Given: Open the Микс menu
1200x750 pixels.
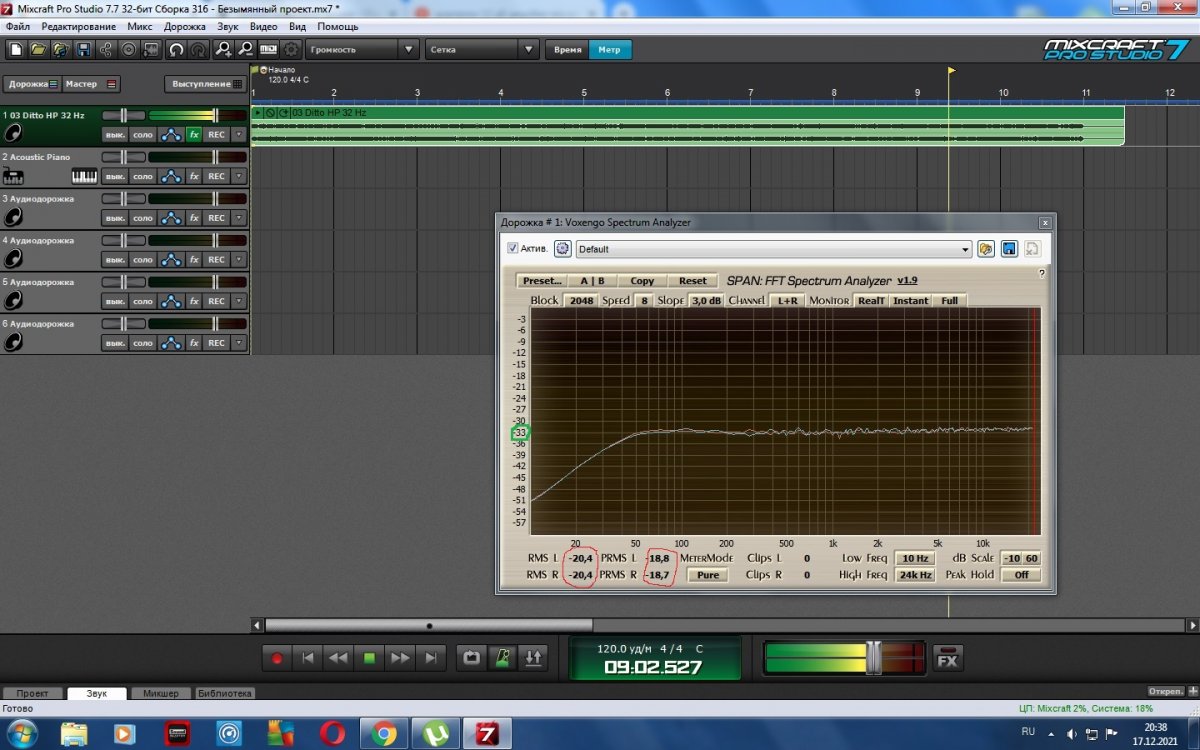Looking at the screenshot, I should coord(140,26).
